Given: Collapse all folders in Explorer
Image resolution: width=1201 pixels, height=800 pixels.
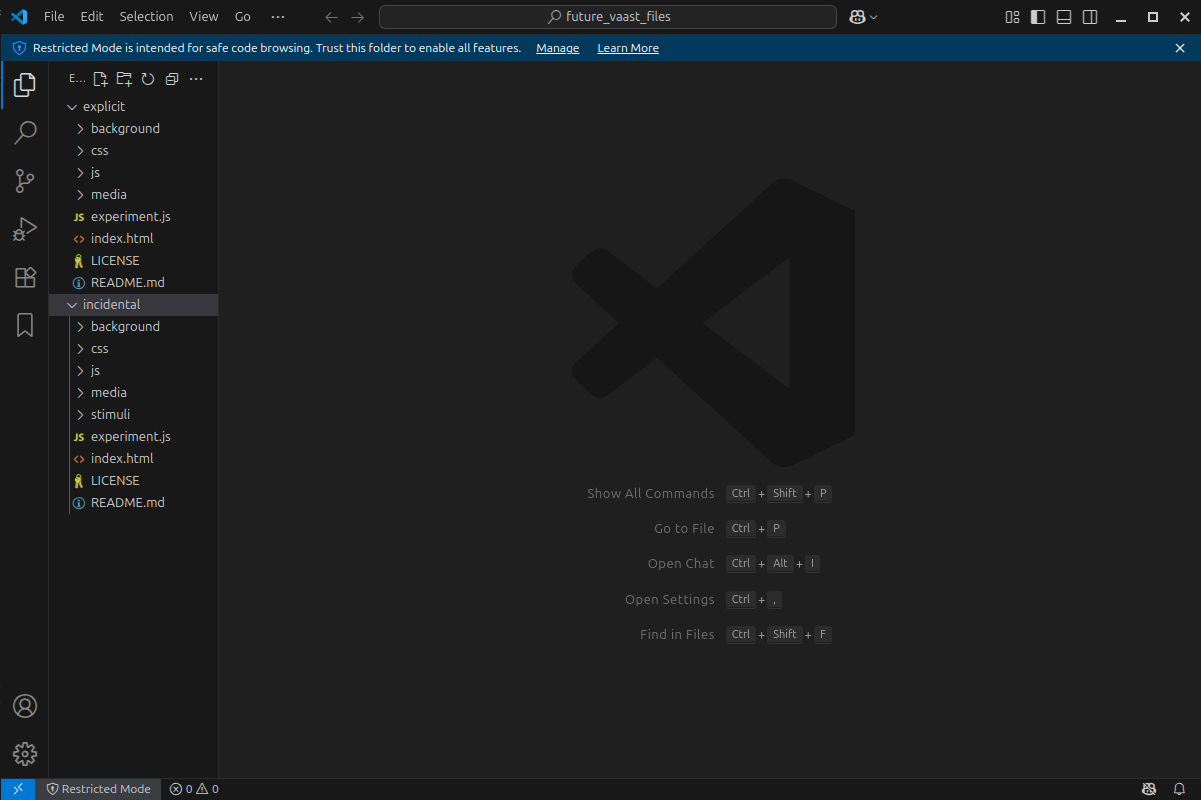Looking at the screenshot, I should pos(172,79).
